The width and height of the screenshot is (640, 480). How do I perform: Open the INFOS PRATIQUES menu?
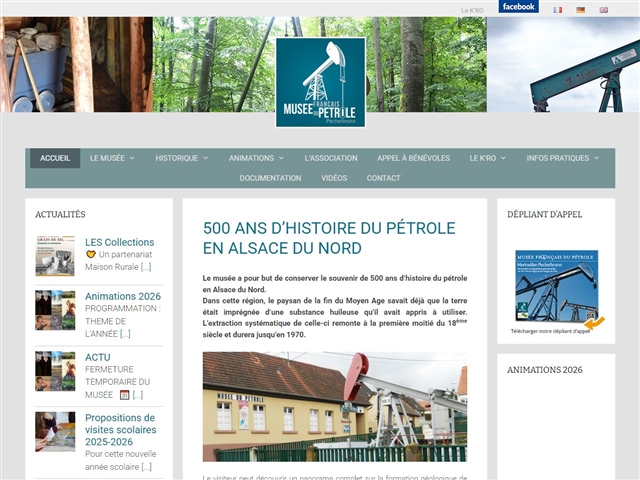[x=558, y=158]
